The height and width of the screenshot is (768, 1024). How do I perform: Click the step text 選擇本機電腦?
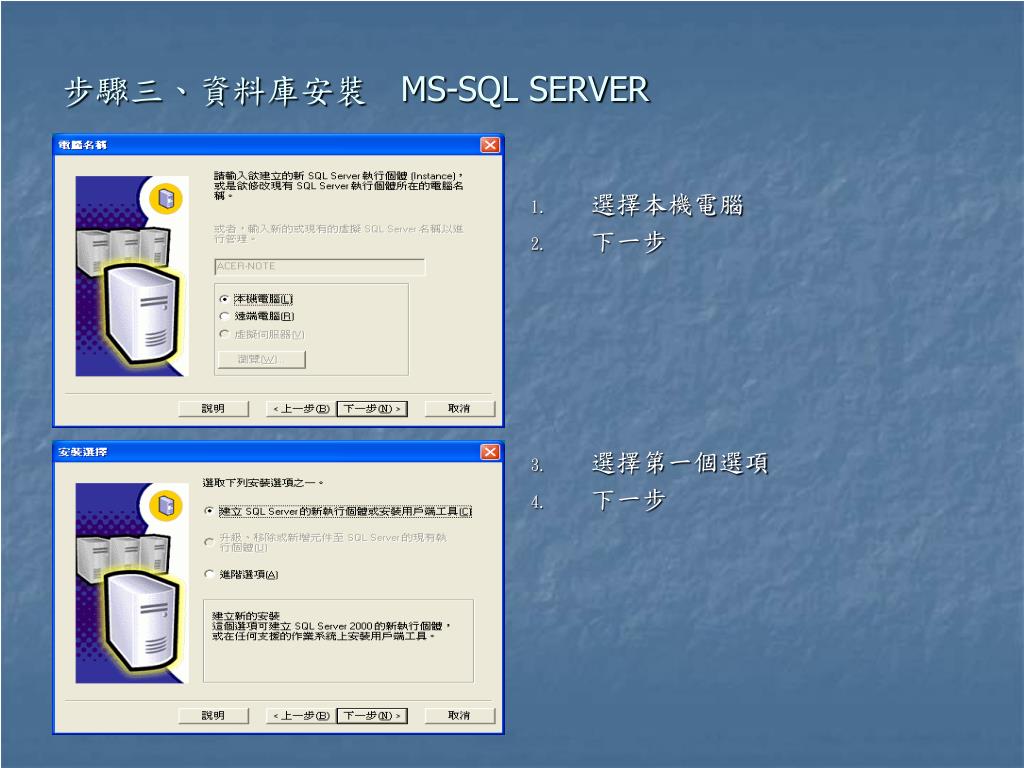(x=668, y=206)
